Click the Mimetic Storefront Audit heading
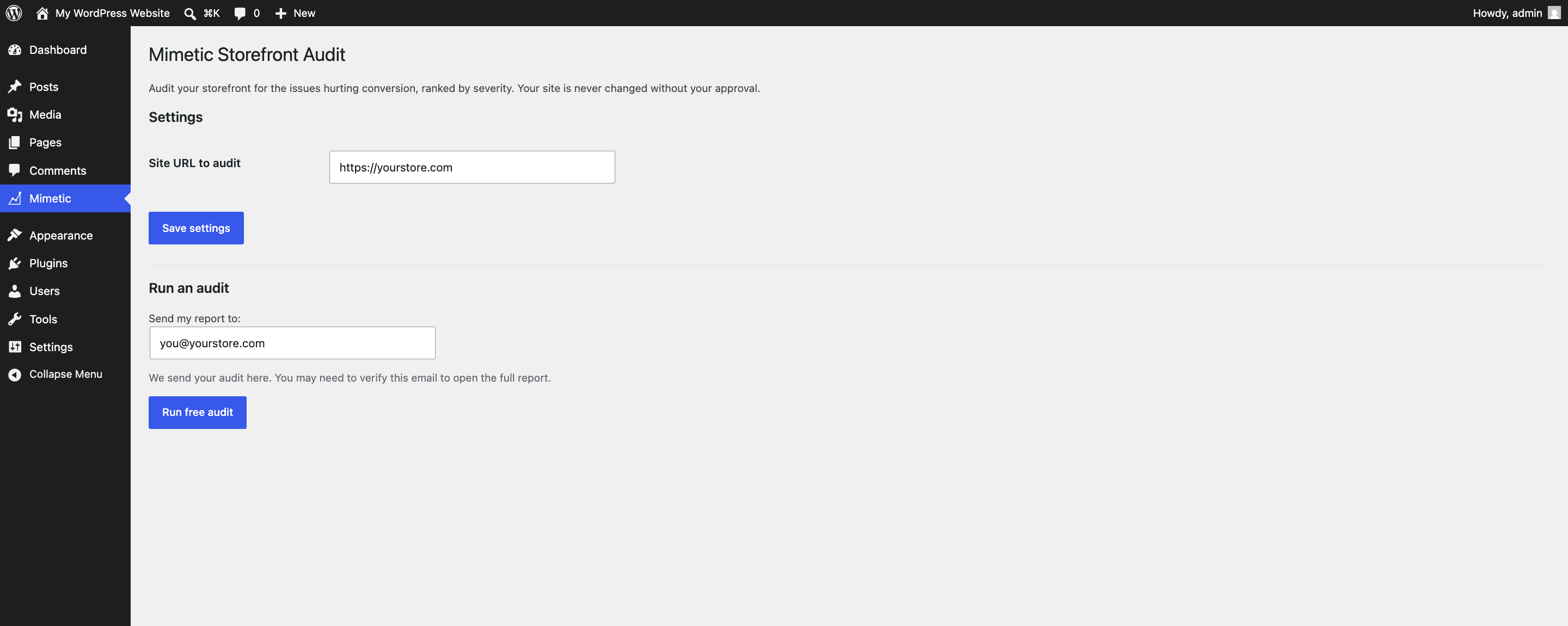The height and width of the screenshot is (626, 1568). click(x=247, y=55)
